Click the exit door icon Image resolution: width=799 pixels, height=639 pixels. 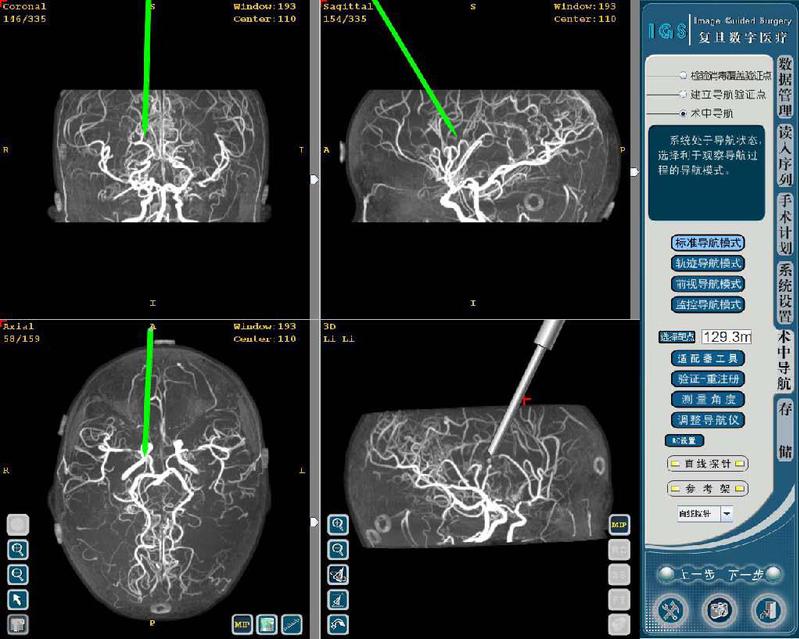point(765,609)
